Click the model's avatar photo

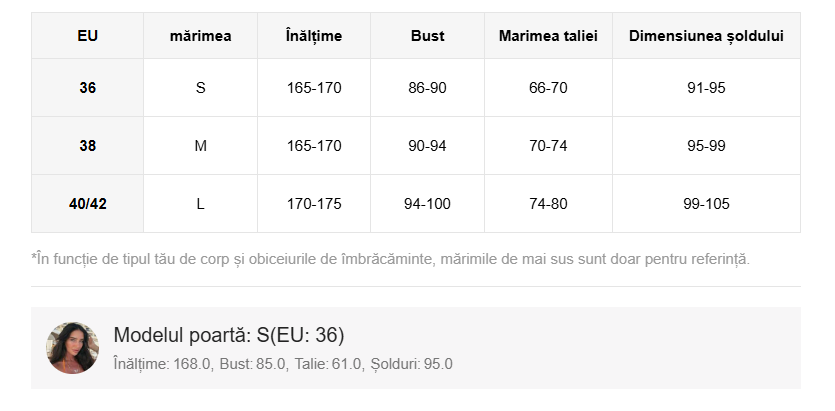coord(72,347)
